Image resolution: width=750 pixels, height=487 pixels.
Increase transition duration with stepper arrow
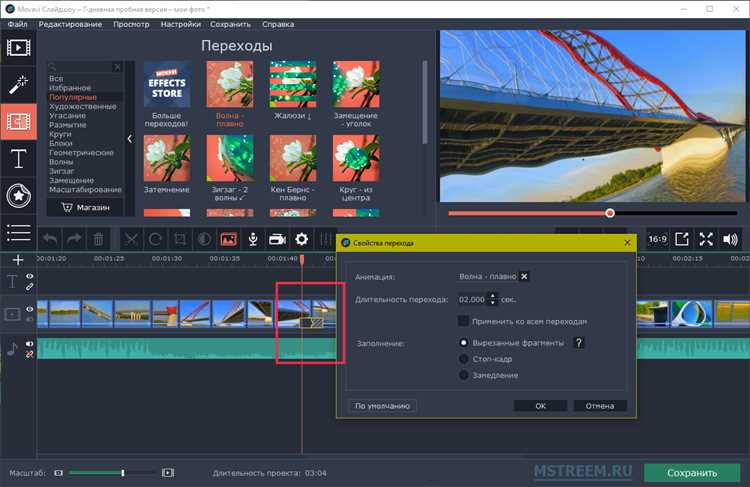coord(492,295)
